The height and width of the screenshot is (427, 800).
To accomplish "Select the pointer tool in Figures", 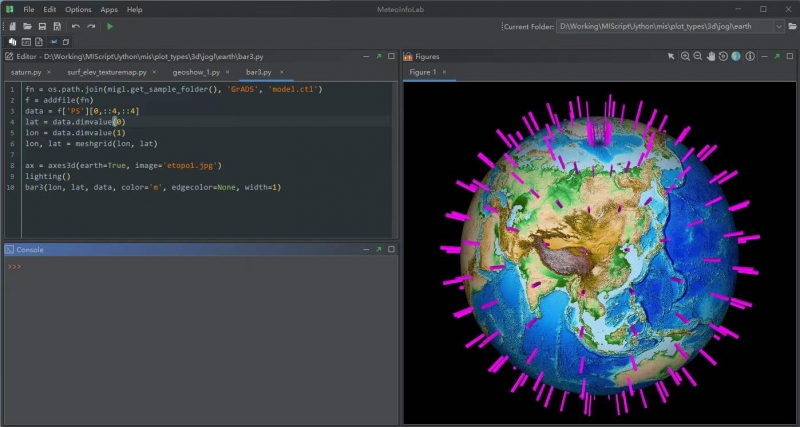I will click(x=671, y=57).
